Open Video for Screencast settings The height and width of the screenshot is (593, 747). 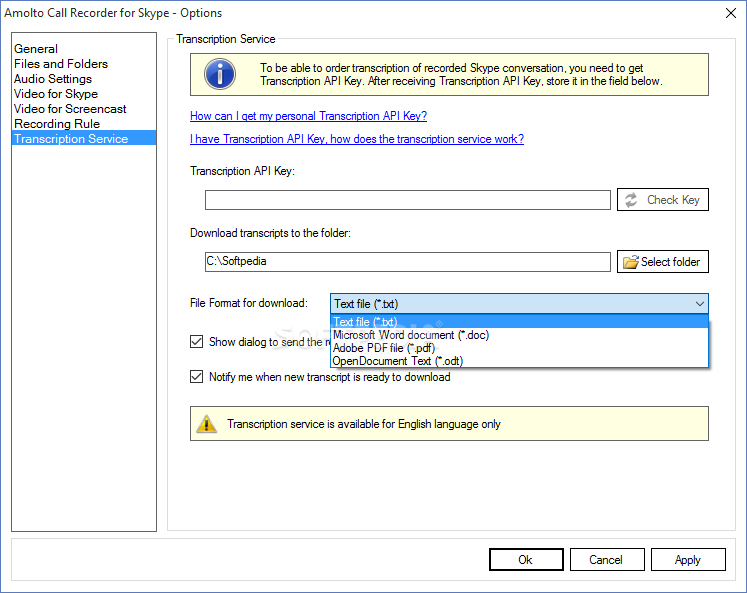(70, 109)
